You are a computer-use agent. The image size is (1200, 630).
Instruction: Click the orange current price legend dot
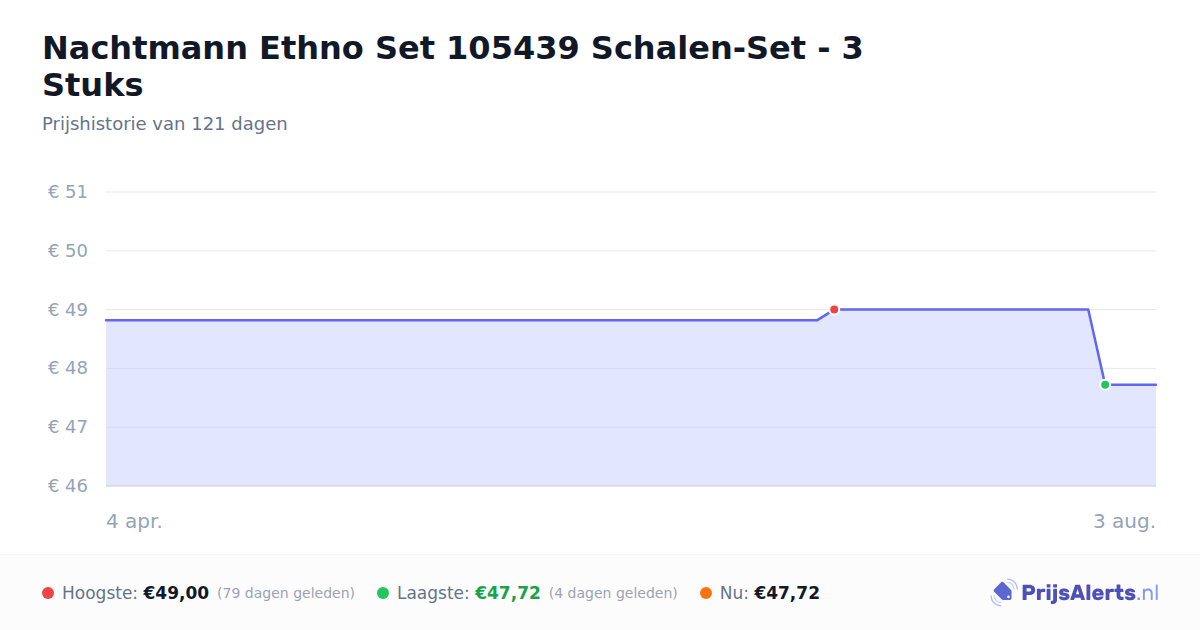[706, 593]
